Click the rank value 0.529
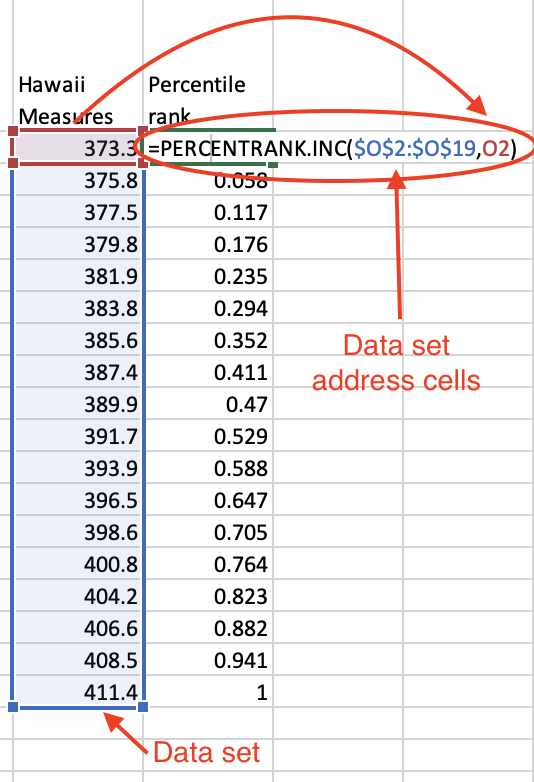 tap(208, 436)
